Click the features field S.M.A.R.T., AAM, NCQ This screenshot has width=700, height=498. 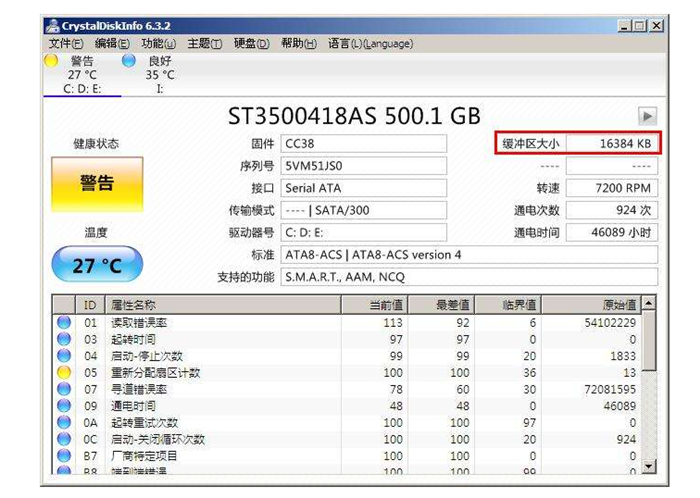pyautogui.click(x=469, y=277)
